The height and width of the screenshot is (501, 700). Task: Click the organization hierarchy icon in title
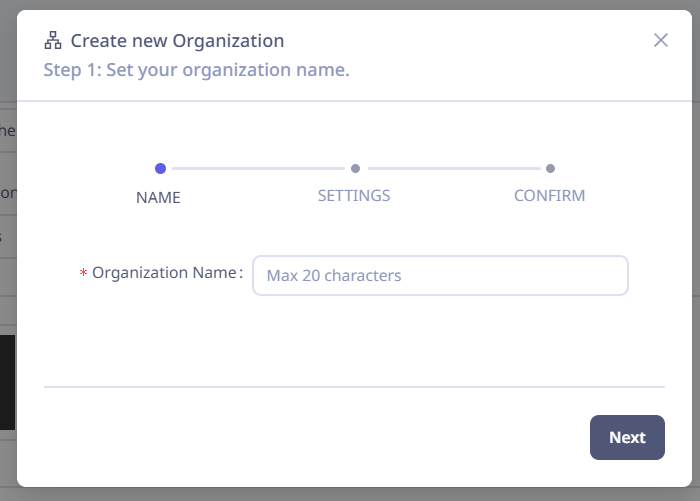53,40
